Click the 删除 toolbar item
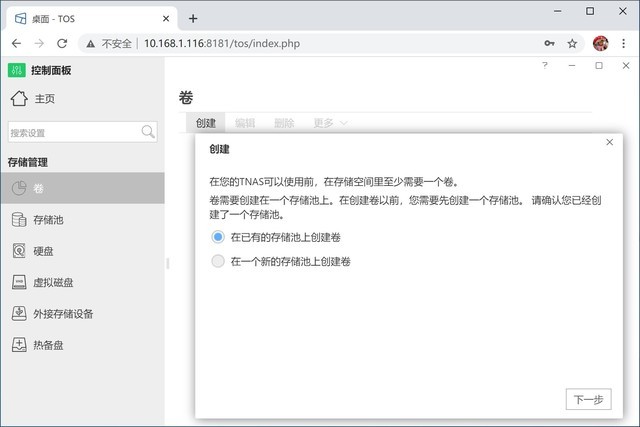Image resolution: width=640 pixels, height=427 pixels. 284,123
